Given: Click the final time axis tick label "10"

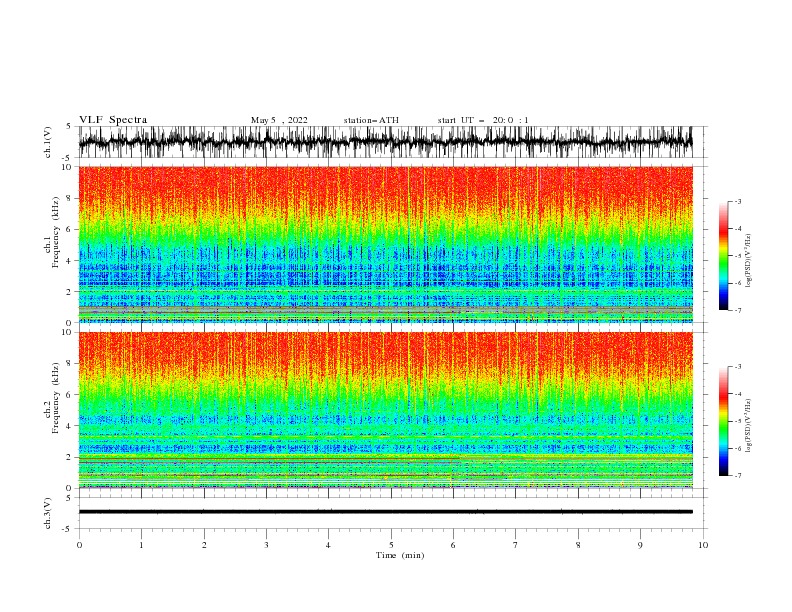Looking at the screenshot, I should (703, 545).
